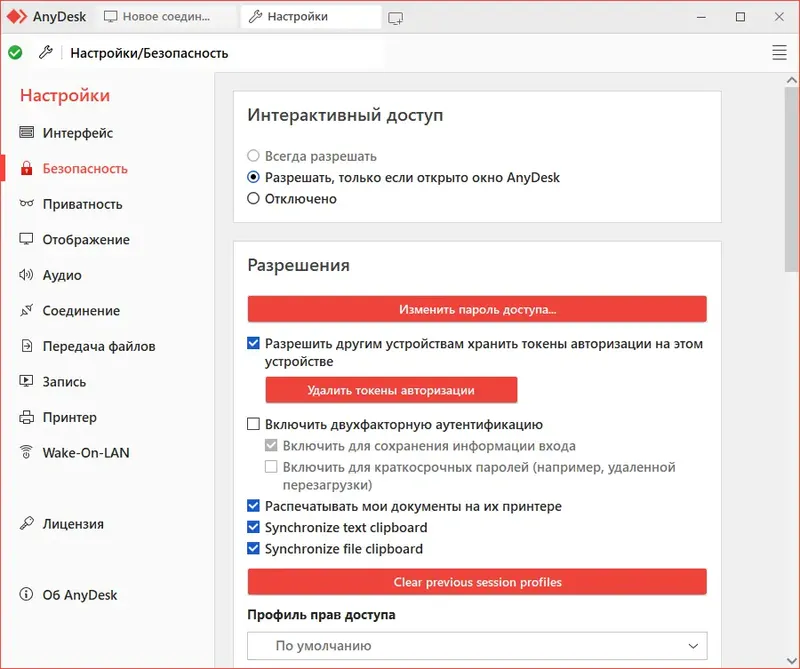Click the Recording icon beside Запись
Image resolution: width=800 pixels, height=669 pixels.
(26, 382)
